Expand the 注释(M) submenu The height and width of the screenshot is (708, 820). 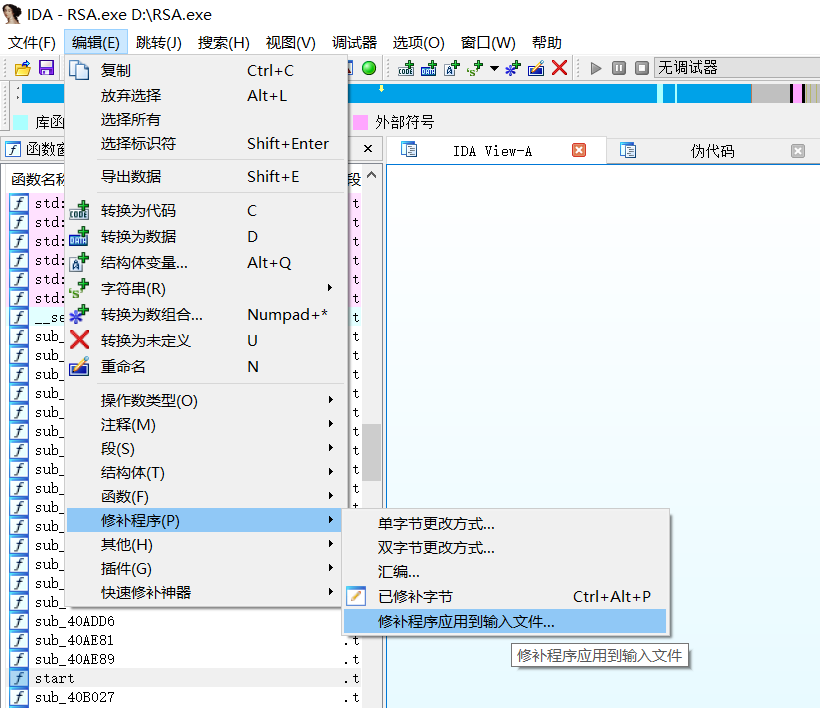point(205,425)
